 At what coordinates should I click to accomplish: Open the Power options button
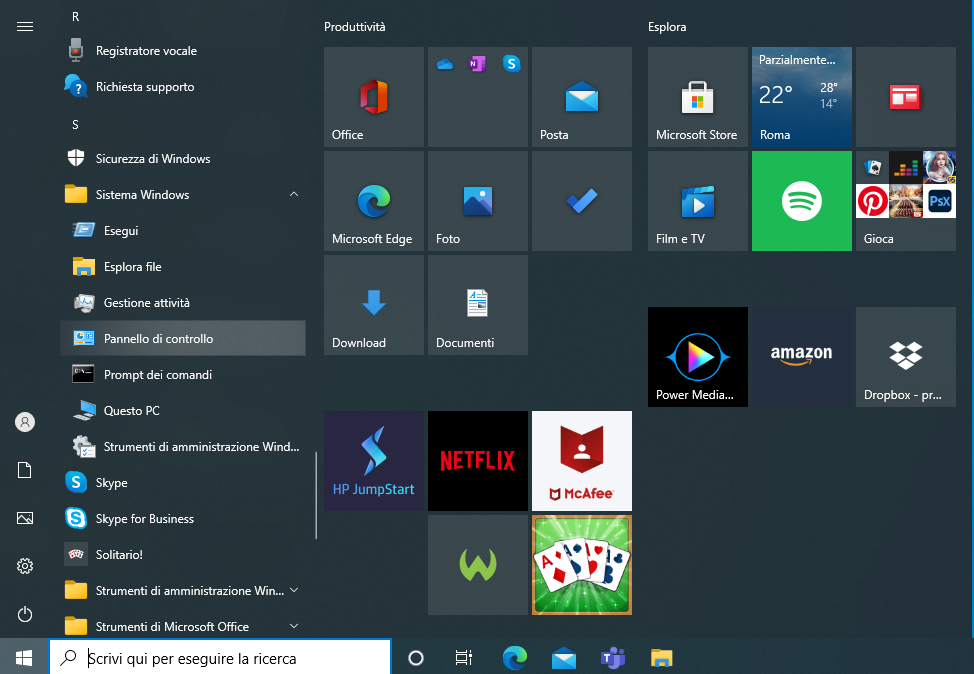click(x=25, y=614)
